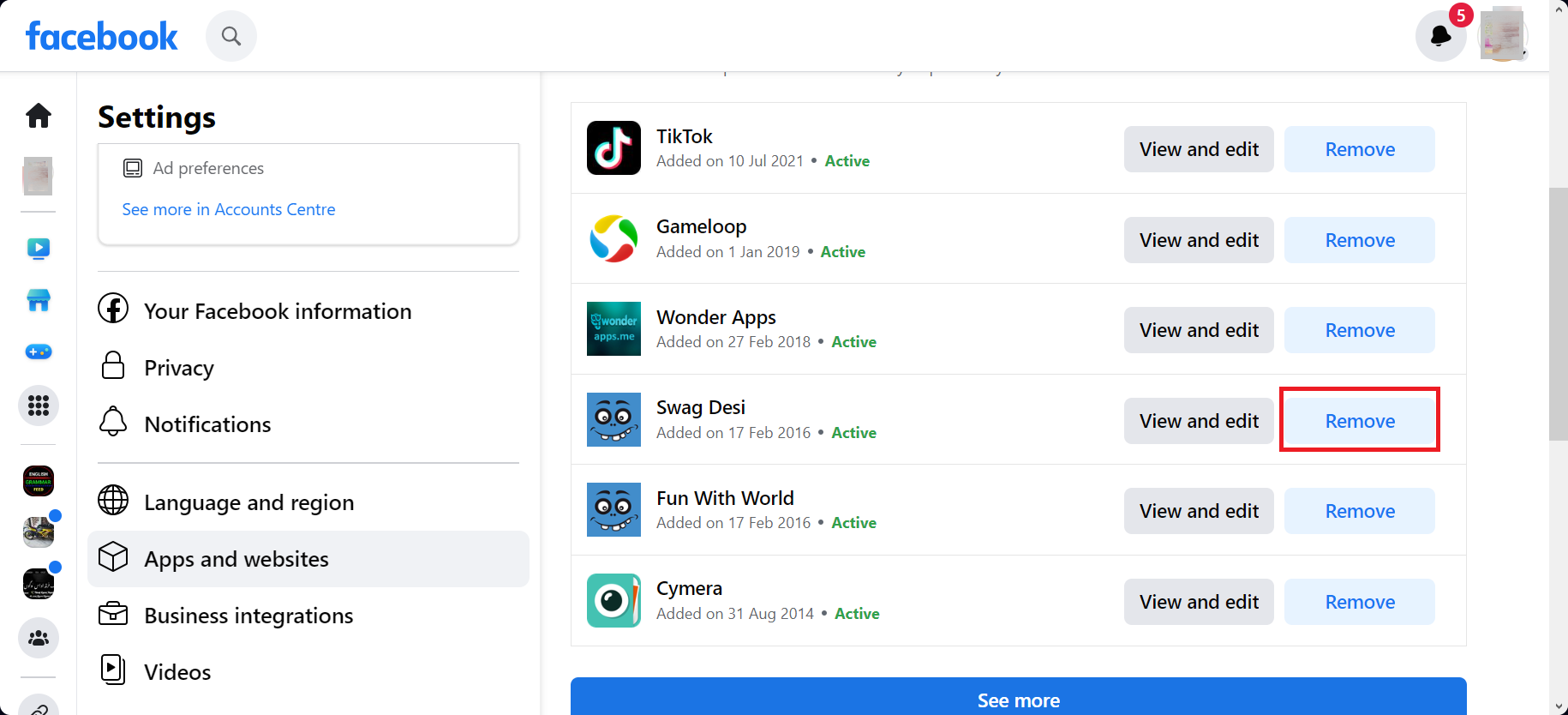This screenshot has width=1568, height=715.
Task: Open the English Grammar shortcut thumbnail
Action: coord(39,481)
